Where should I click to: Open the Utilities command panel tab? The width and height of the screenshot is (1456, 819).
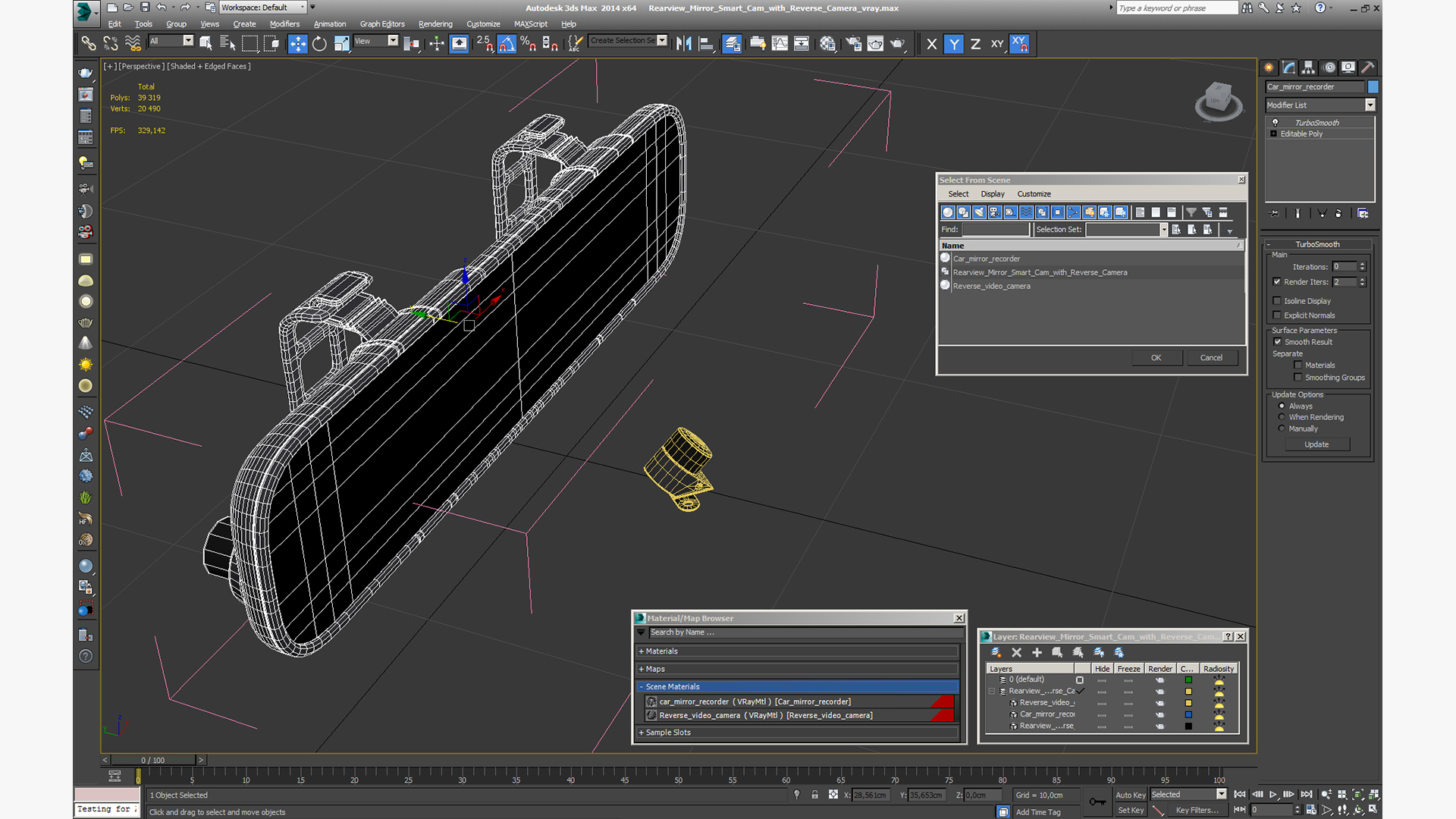pos(1367,67)
